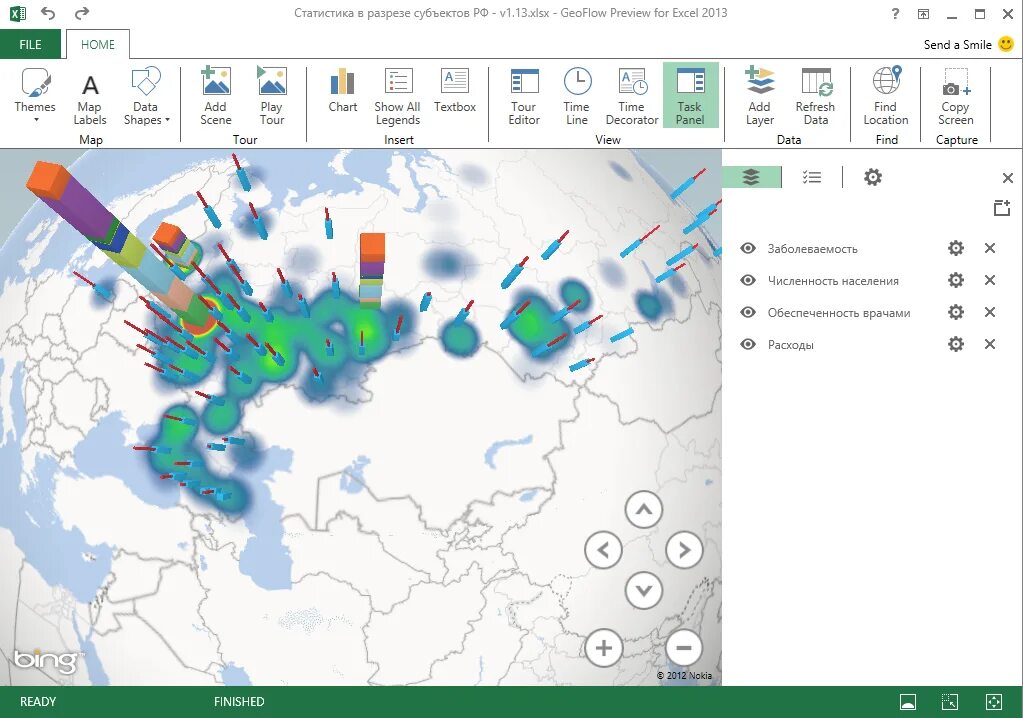
Task: Open the Data Shapes dropdown
Action: [146, 95]
